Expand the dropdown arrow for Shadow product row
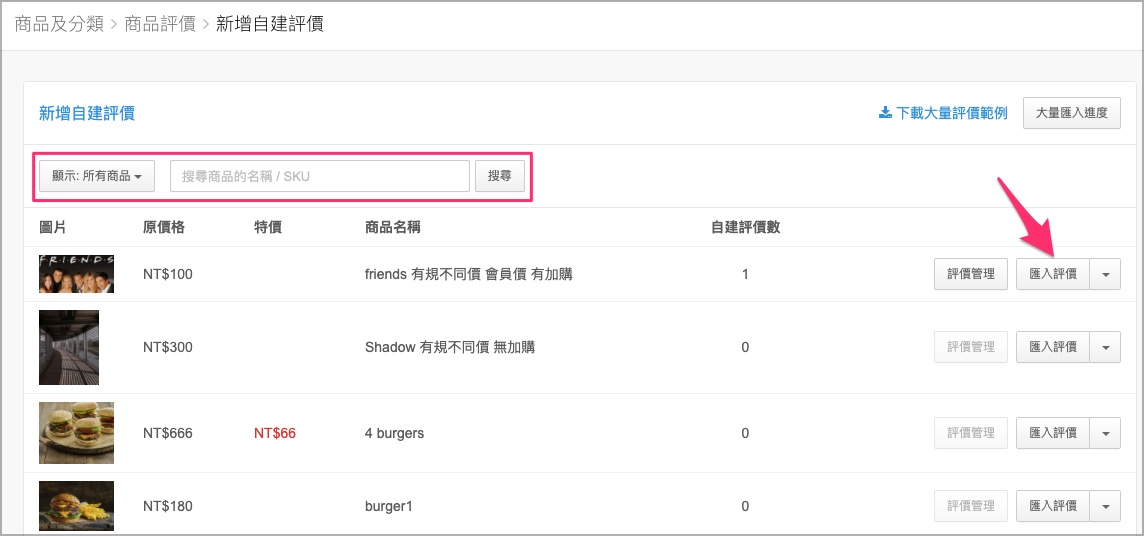The height and width of the screenshot is (536, 1144). [1105, 347]
